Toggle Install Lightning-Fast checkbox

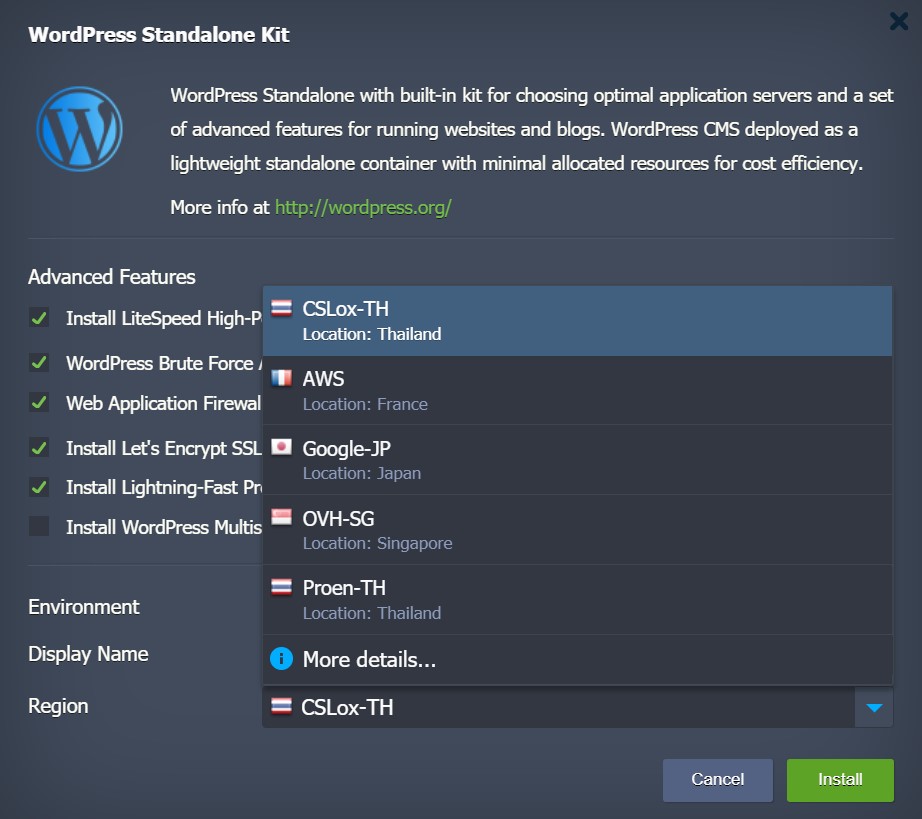[x=39, y=487]
